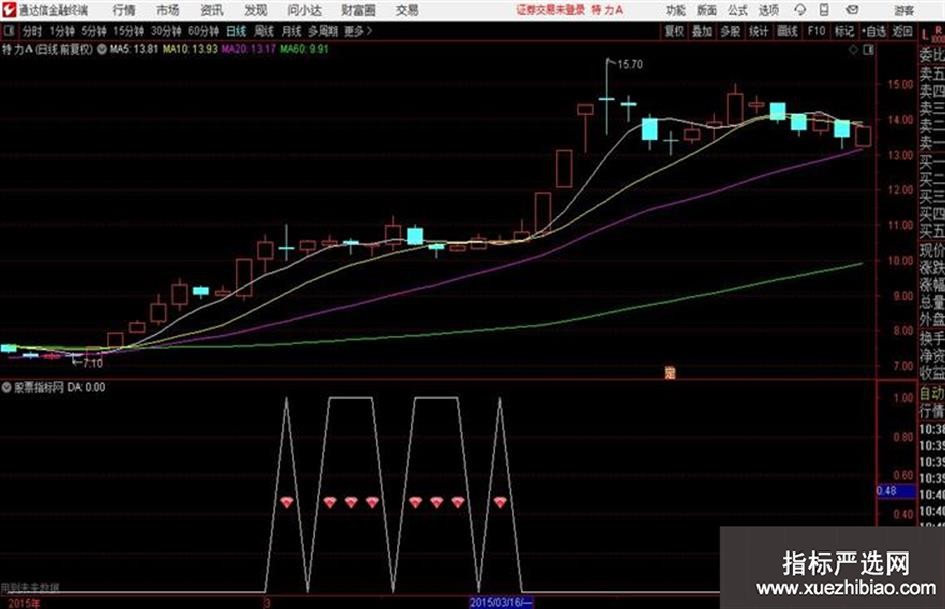Click the 统计 statistics toolbar button
The width and height of the screenshot is (945, 609).
pyautogui.click(x=758, y=31)
